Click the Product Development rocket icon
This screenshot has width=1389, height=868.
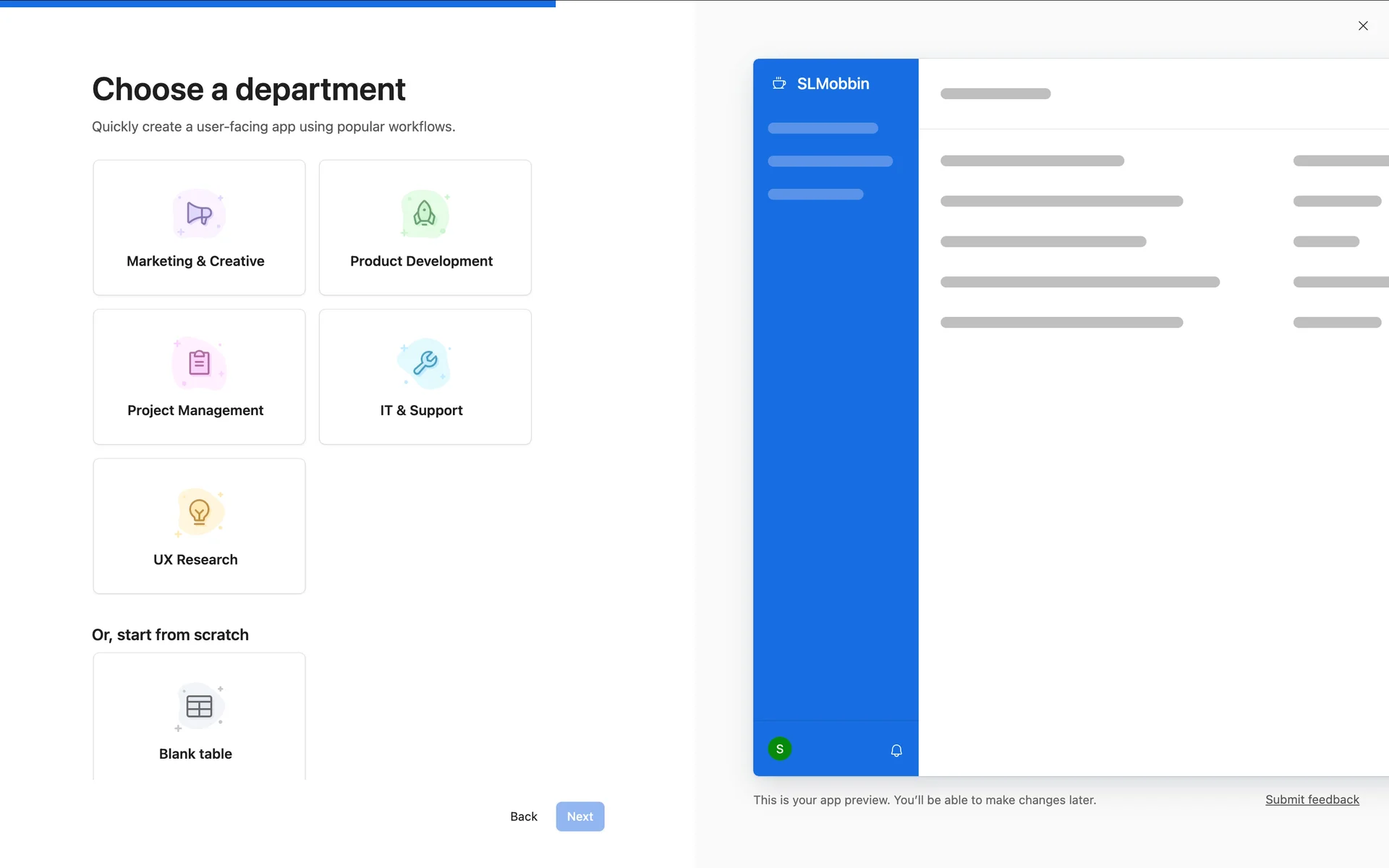coord(425,214)
